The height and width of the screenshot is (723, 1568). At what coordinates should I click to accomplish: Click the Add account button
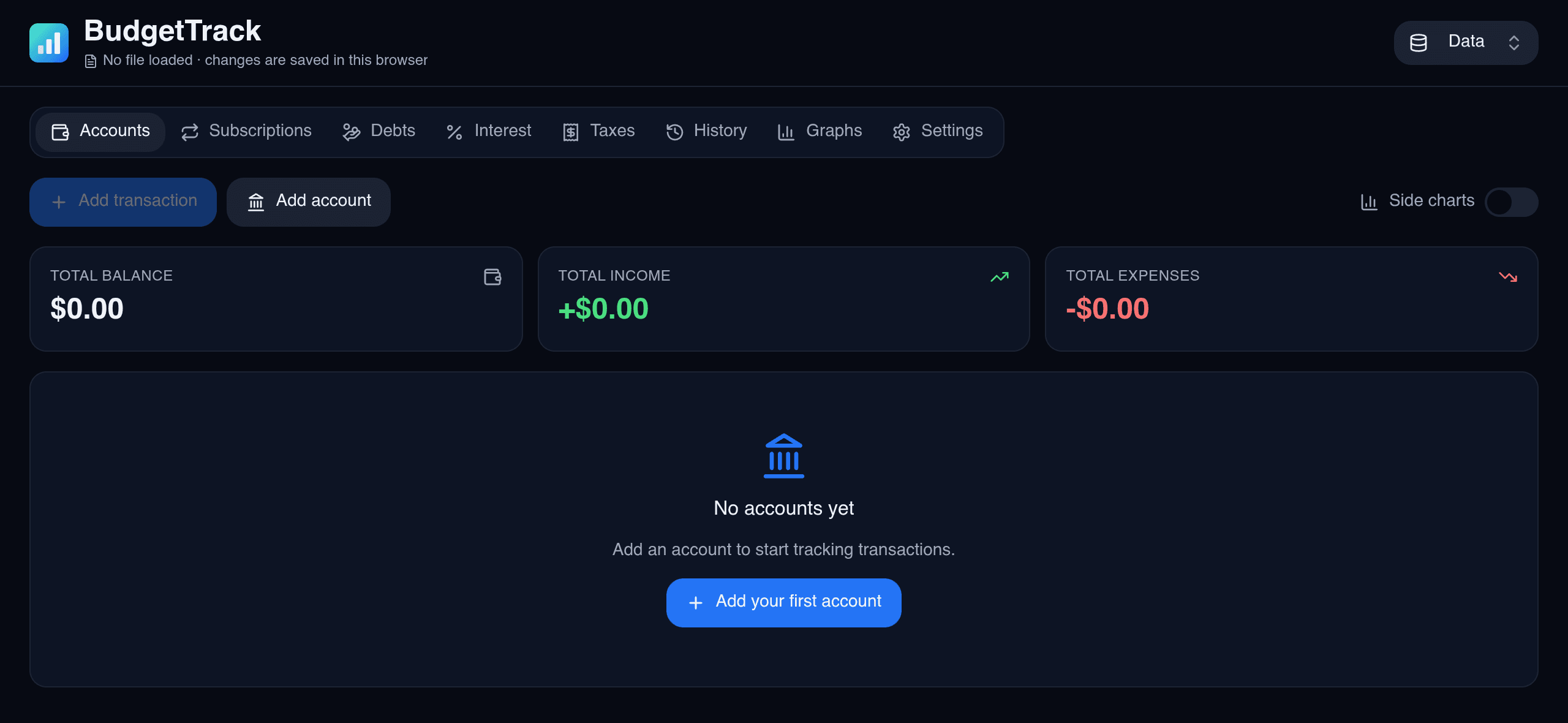coord(309,202)
